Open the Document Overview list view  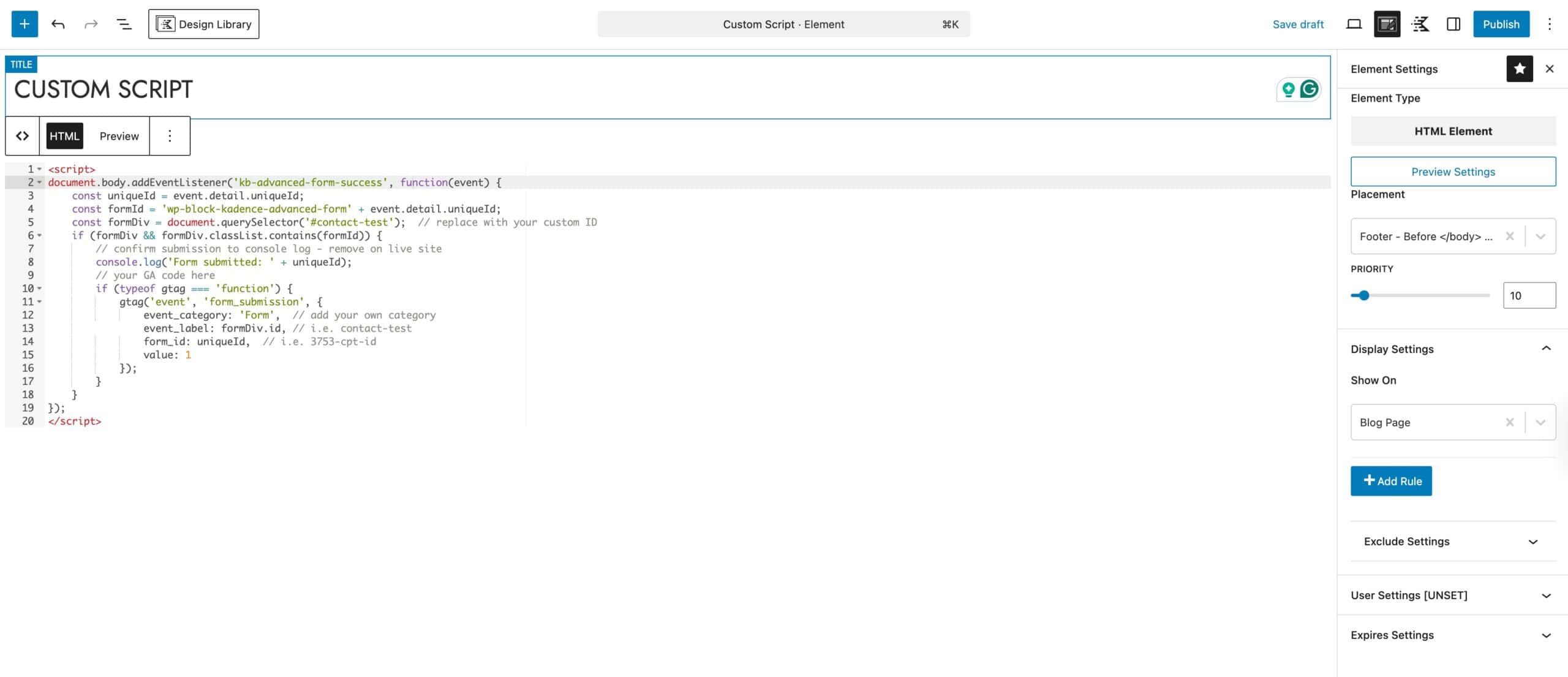pyautogui.click(x=124, y=24)
